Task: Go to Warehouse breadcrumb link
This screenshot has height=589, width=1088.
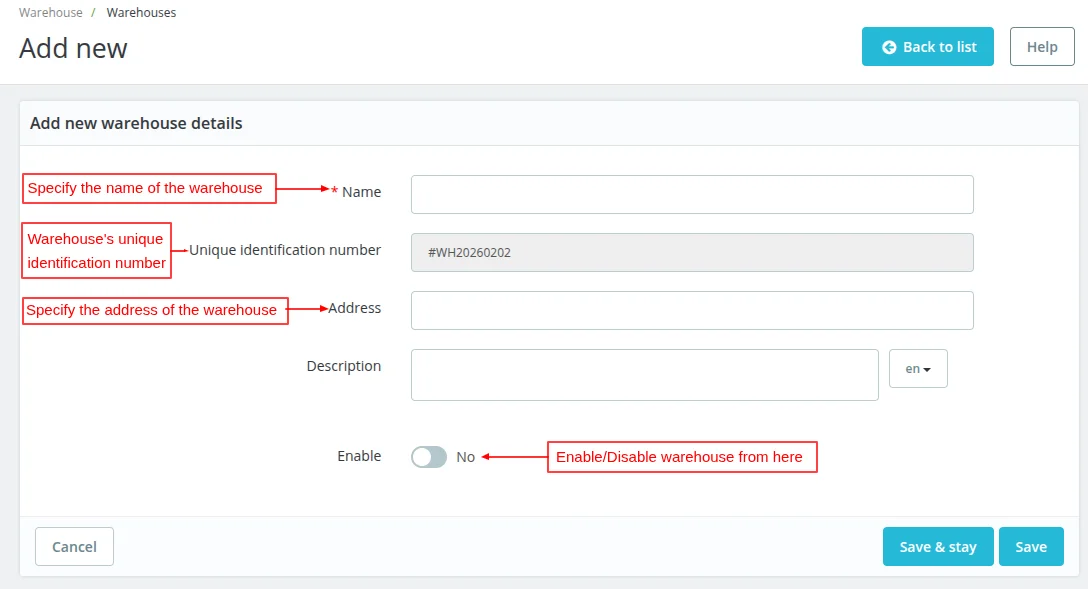Action: point(50,13)
